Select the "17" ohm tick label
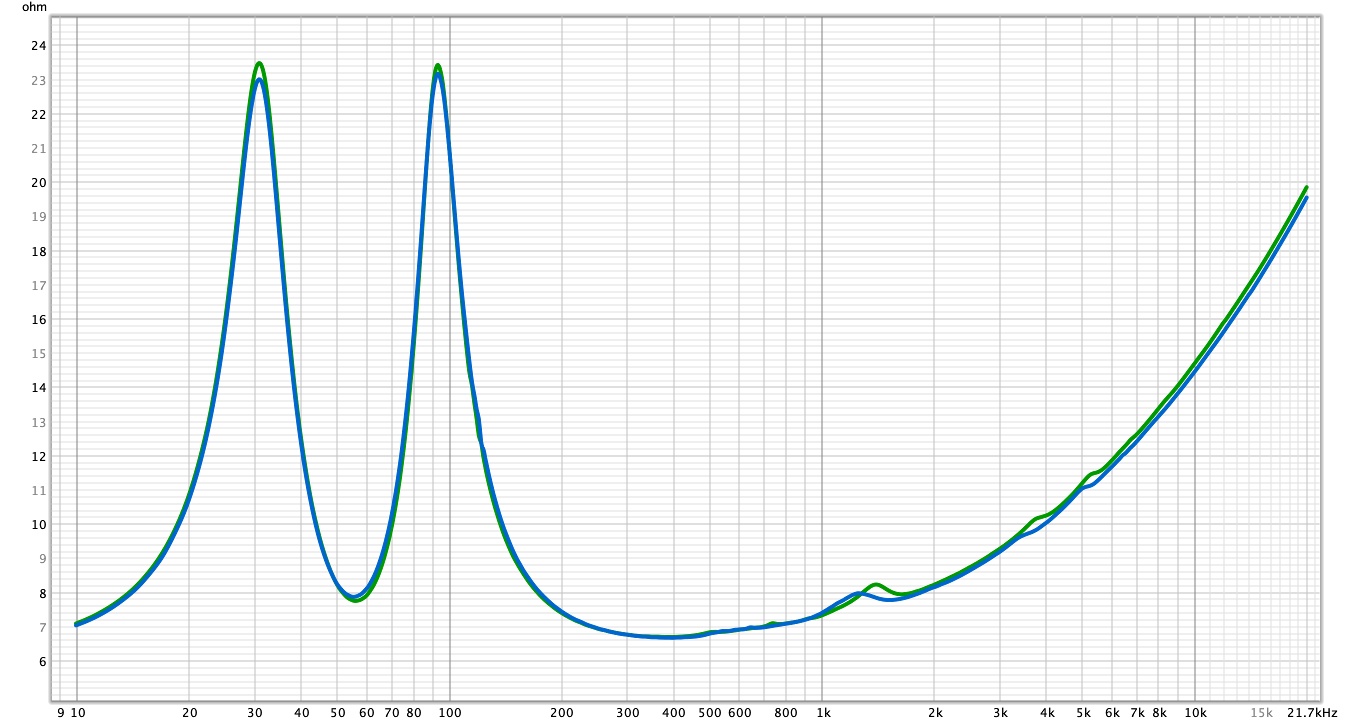Screen dimensions: 1346x725 tap(38, 285)
